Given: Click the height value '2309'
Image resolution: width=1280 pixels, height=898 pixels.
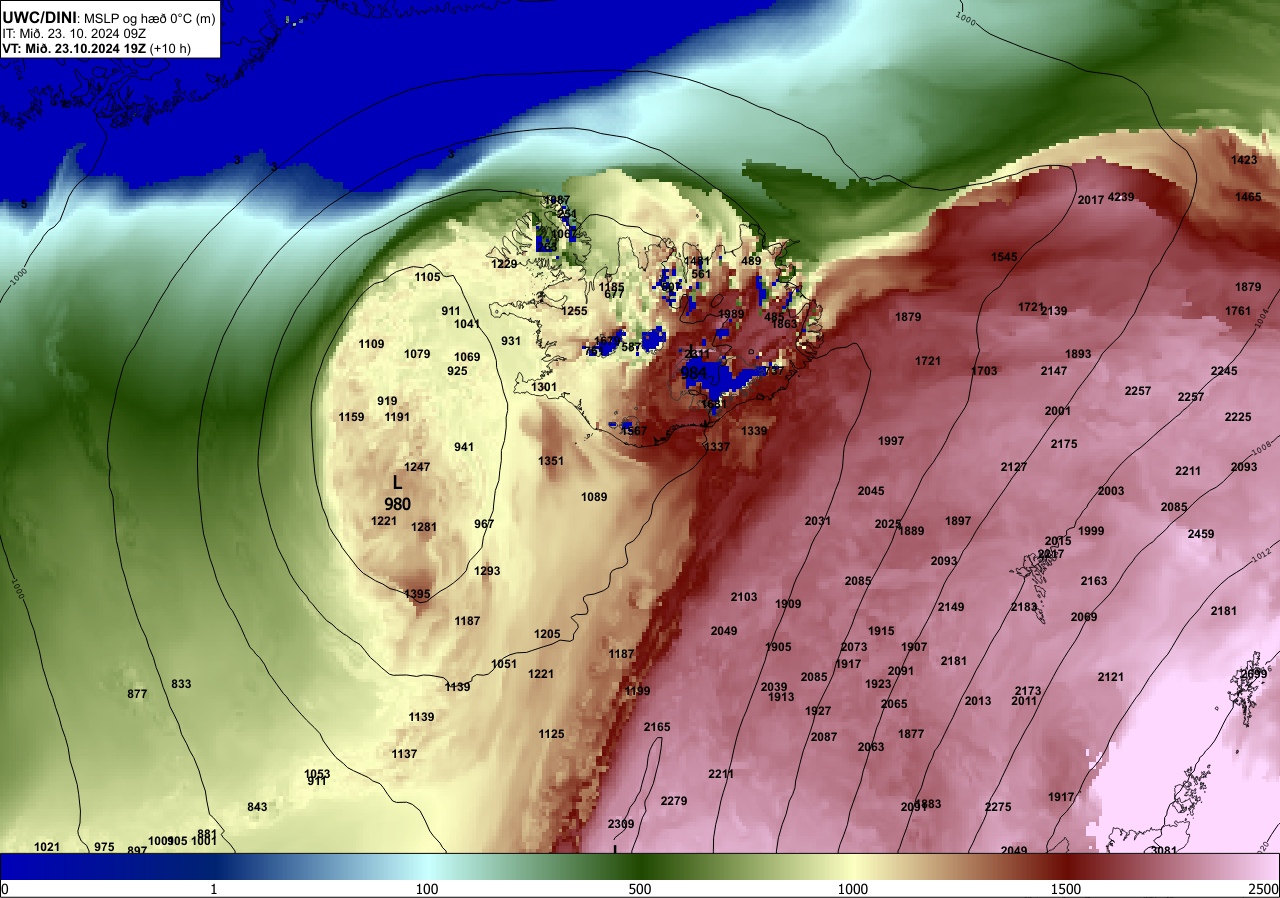Looking at the screenshot, I should [621, 824].
